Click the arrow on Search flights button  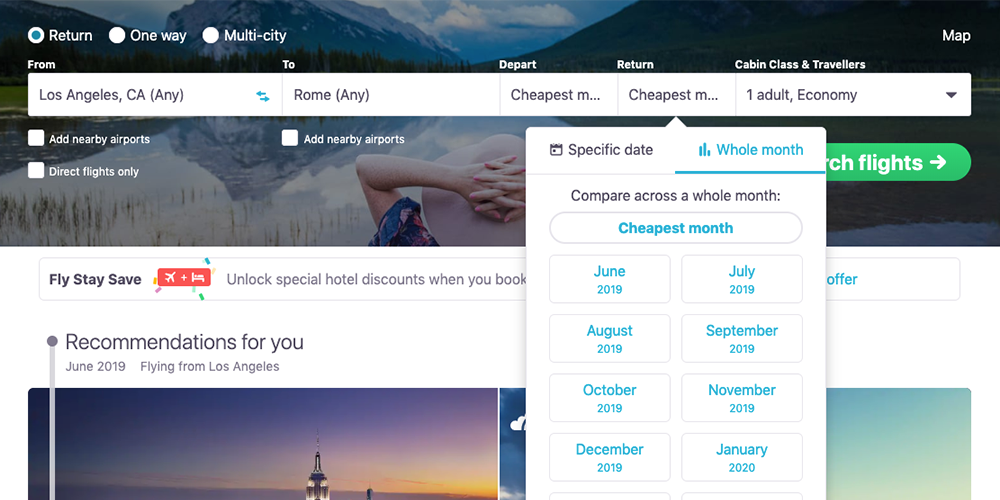pos(938,163)
